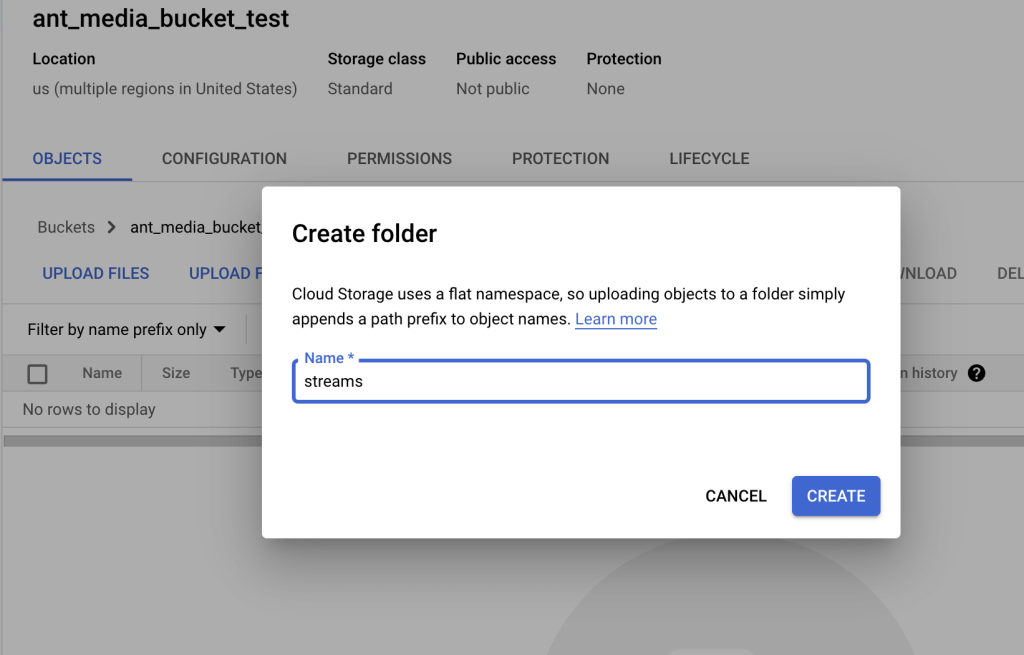Click the 'Not public' access value

(x=492, y=89)
